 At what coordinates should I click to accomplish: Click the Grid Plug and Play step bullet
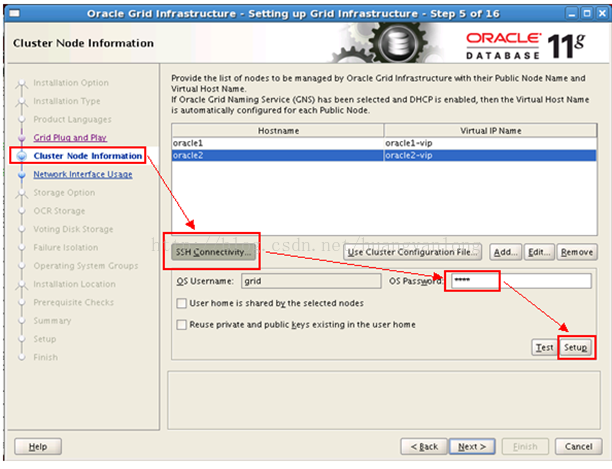coord(22,138)
